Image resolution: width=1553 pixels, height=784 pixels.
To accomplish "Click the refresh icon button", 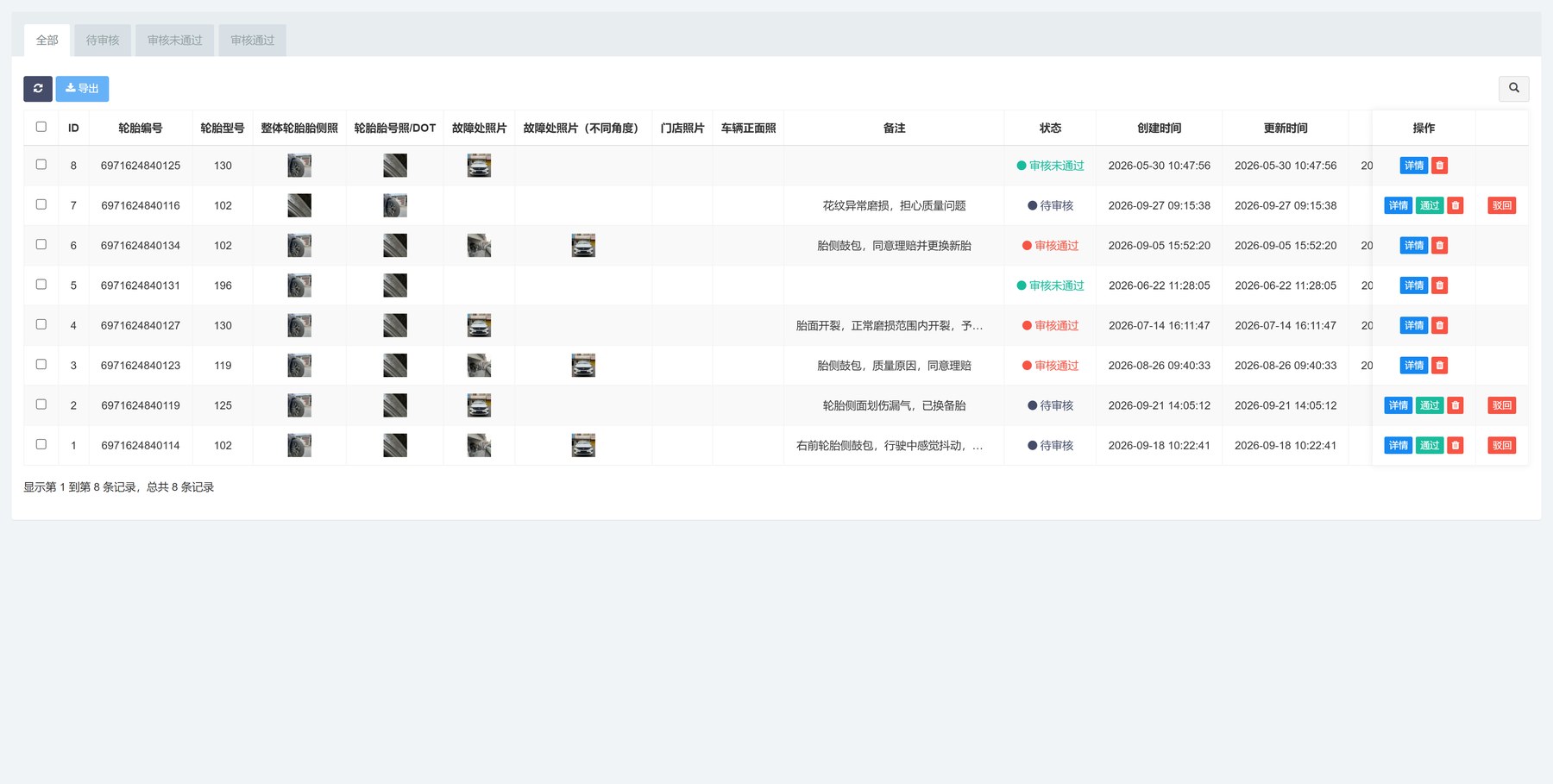I will click(x=38, y=89).
